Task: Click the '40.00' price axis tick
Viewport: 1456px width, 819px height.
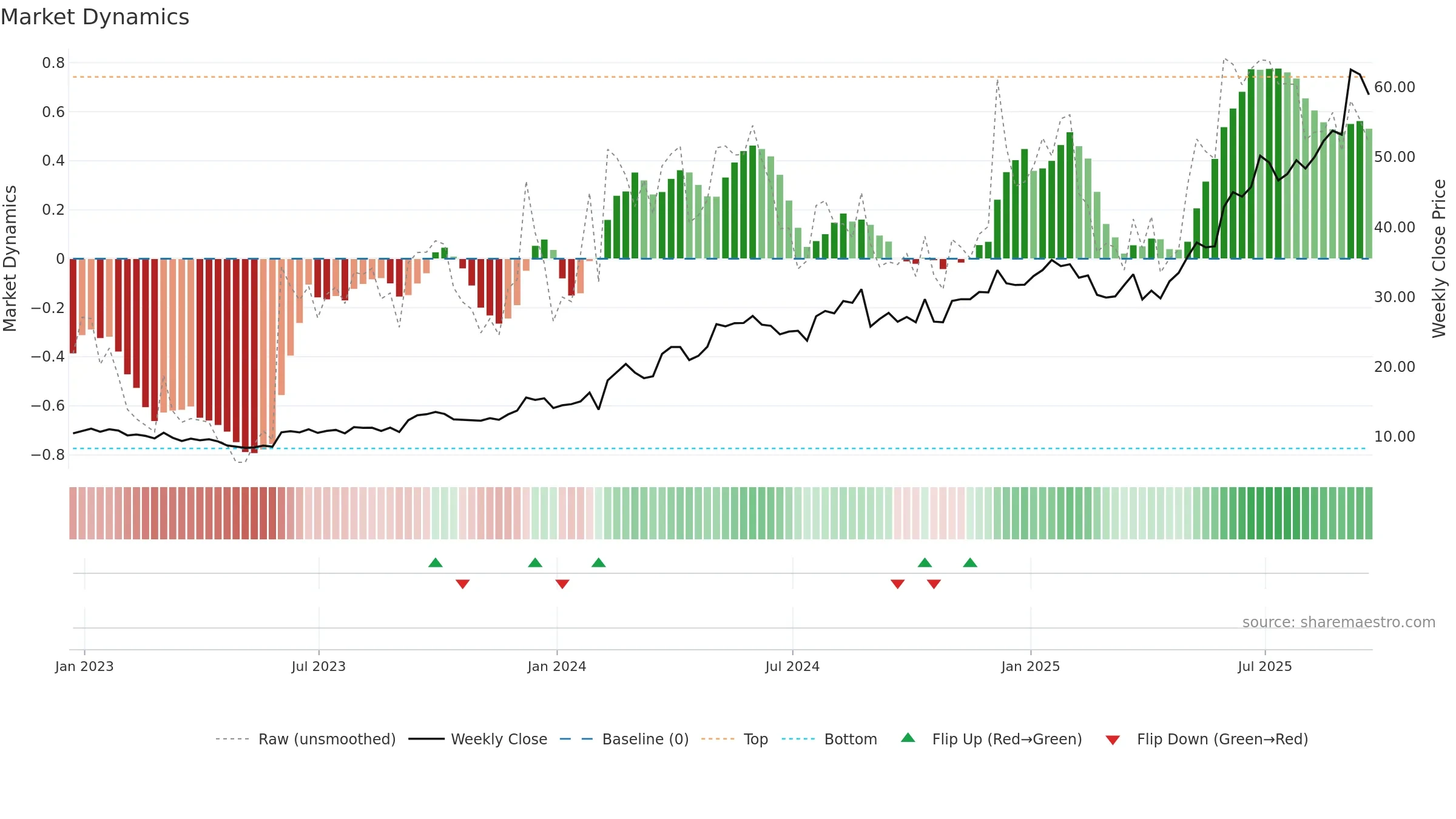Action: pos(1395,227)
